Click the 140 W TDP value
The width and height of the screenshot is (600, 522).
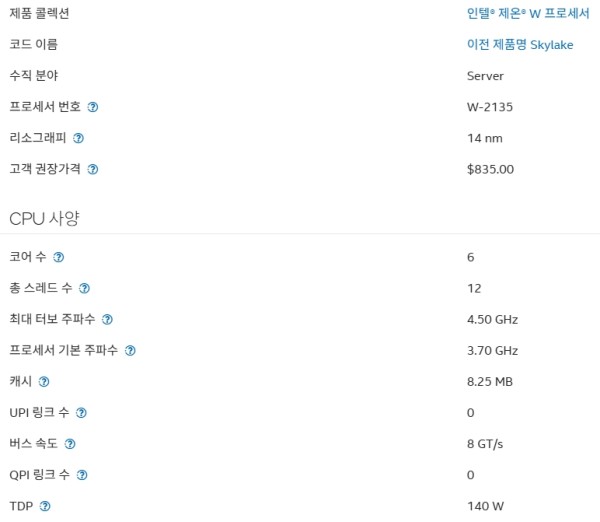485,506
